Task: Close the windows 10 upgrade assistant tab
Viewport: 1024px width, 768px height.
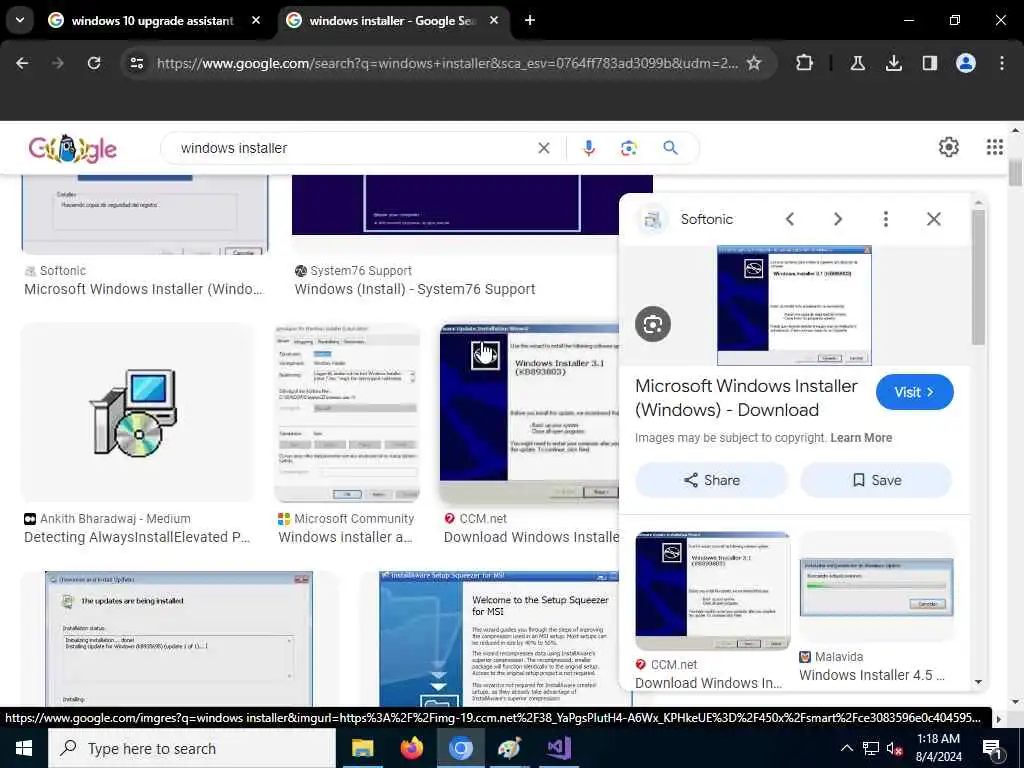Action: point(256,21)
